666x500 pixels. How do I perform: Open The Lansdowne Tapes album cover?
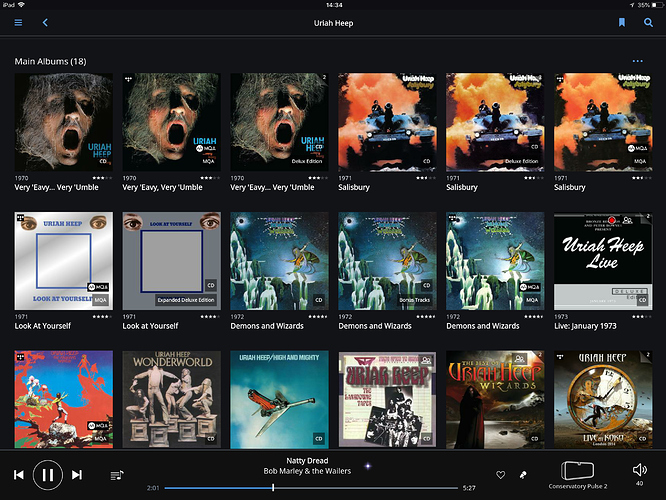click(x=387, y=399)
